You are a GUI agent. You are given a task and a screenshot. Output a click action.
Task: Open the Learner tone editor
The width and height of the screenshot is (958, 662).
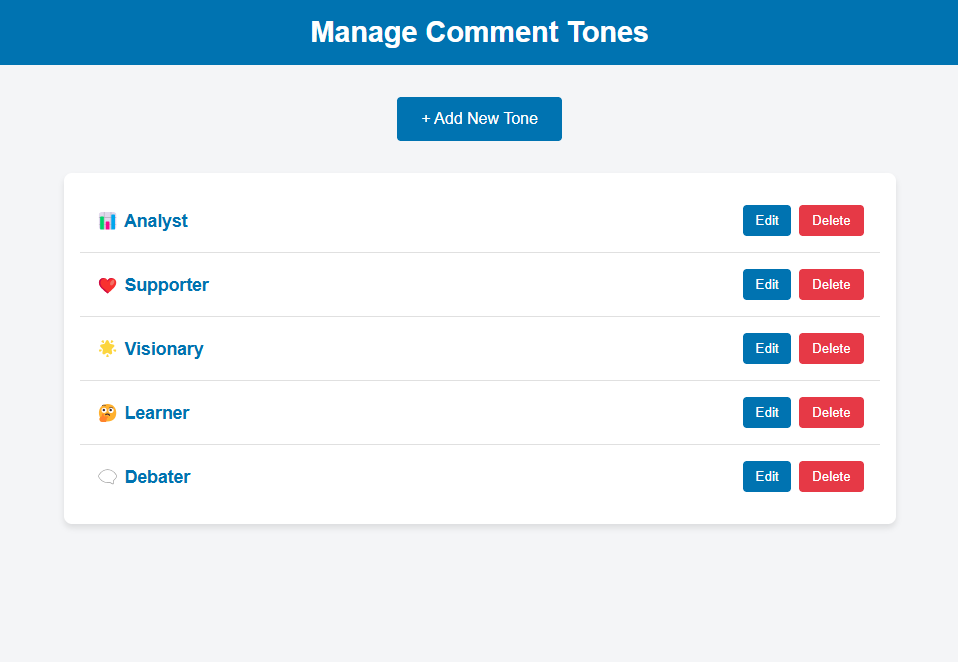click(x=766, y=412)
